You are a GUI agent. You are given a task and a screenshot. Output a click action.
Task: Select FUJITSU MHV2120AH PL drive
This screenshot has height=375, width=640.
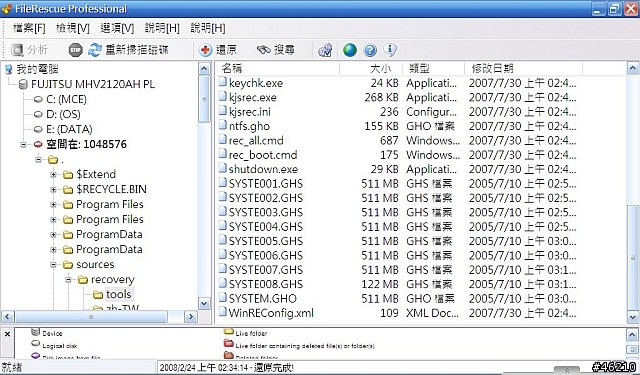coord(93,84)
